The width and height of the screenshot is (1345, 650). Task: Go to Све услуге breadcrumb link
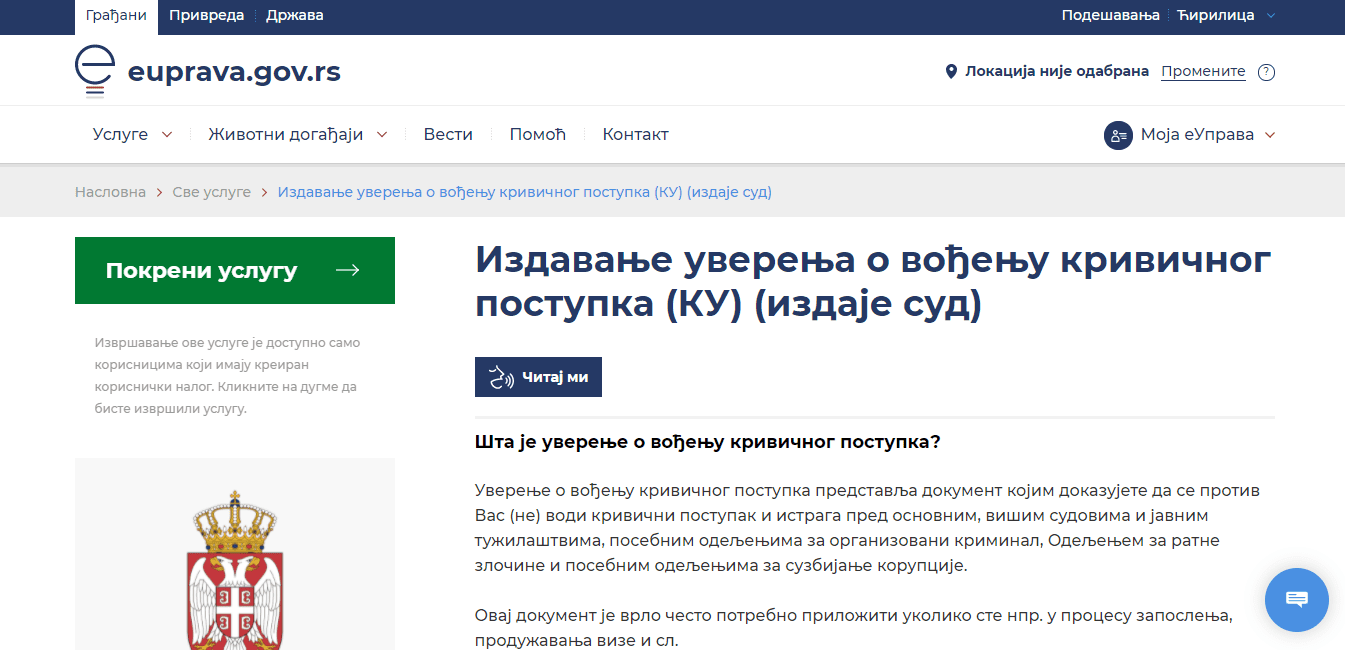(x=212, y=192)
